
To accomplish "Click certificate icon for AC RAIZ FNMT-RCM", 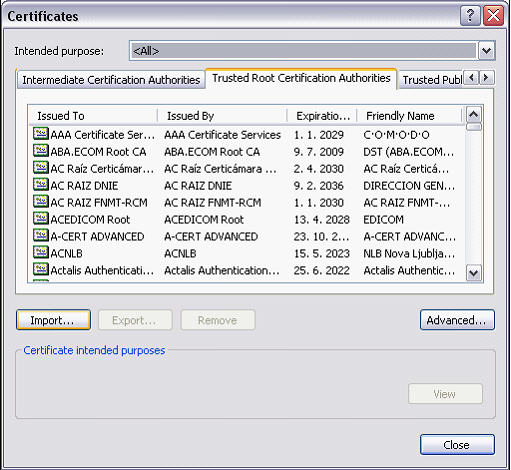I will [41, 202].
